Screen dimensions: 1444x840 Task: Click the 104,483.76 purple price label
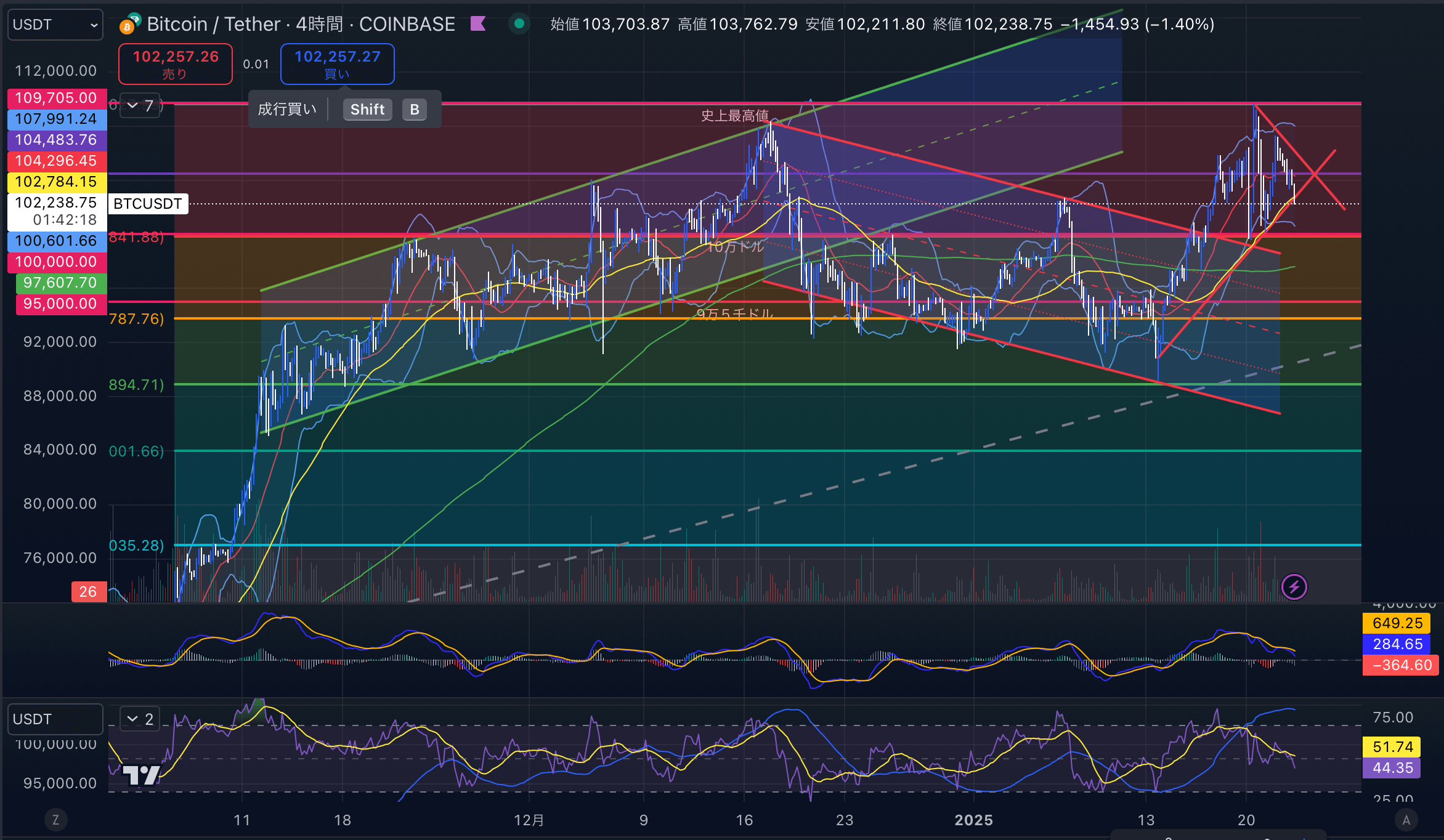pyautogui.click(x=57, y=140)
